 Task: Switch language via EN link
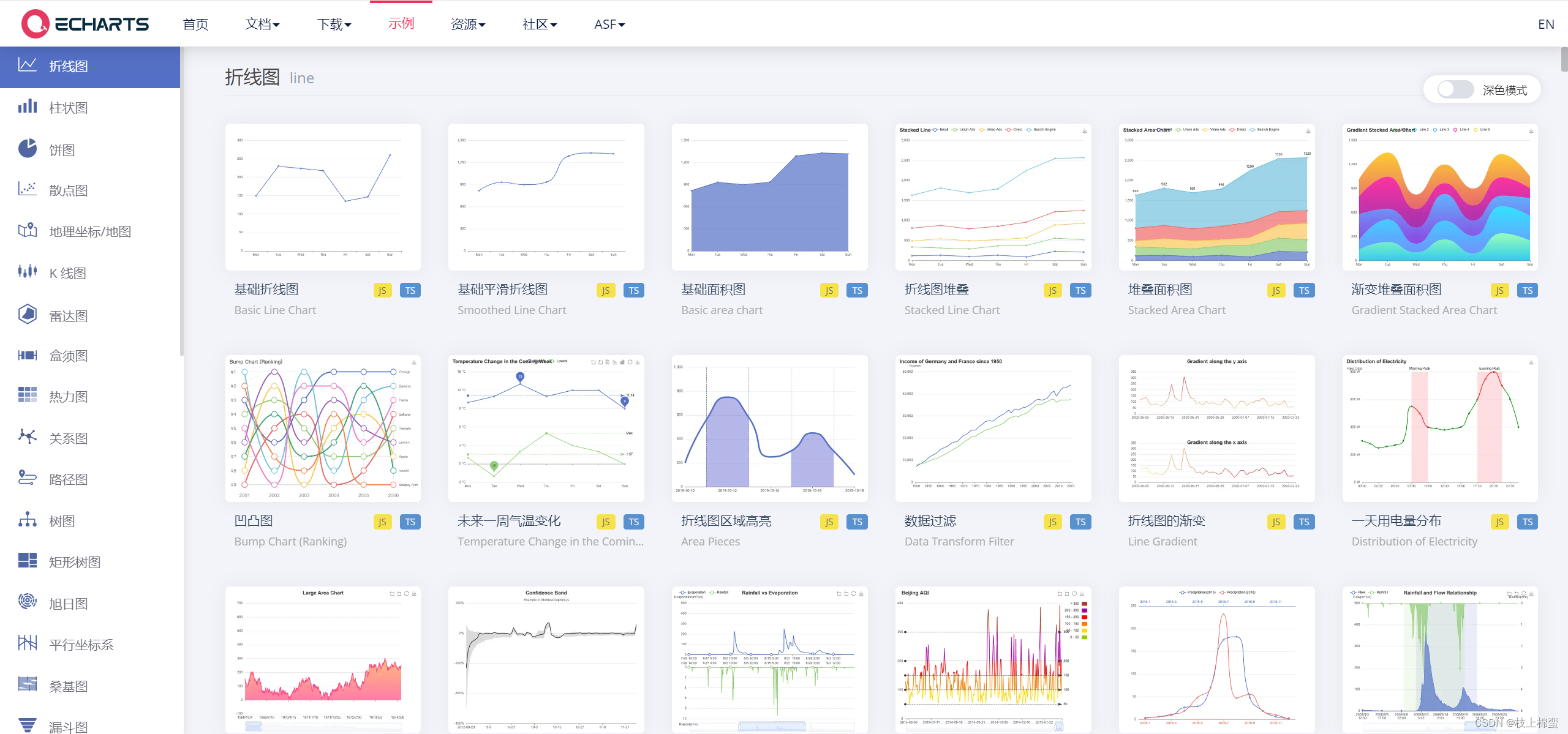click(1545, 24)
